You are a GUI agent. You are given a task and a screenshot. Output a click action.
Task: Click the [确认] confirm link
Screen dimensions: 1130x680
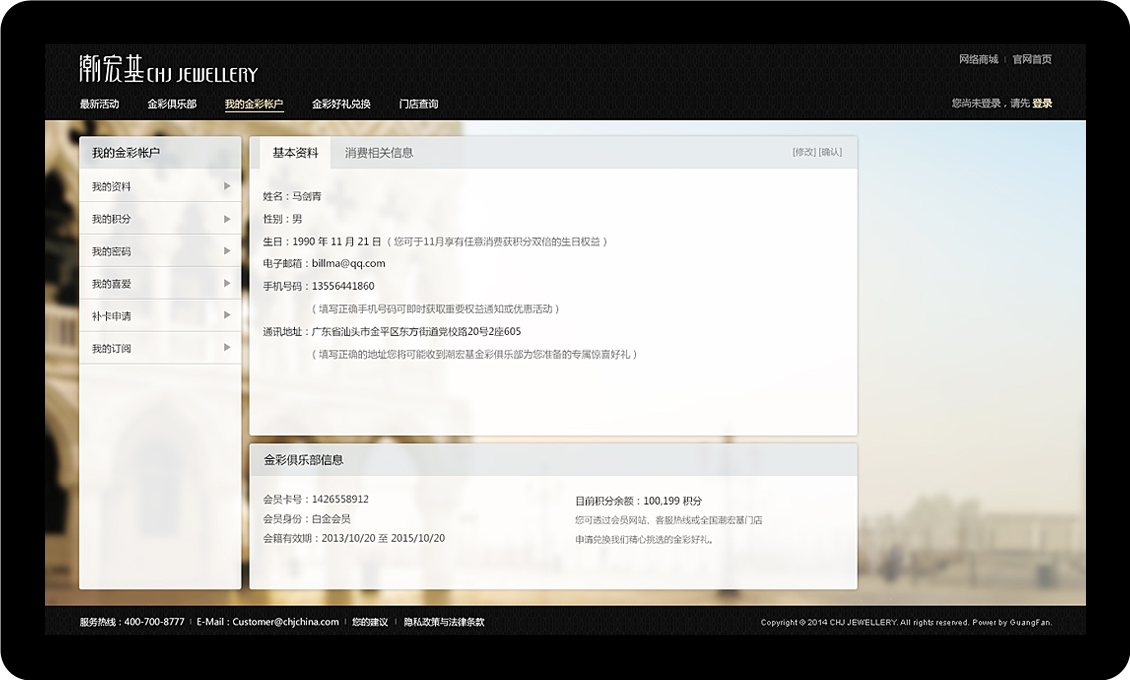830,152
